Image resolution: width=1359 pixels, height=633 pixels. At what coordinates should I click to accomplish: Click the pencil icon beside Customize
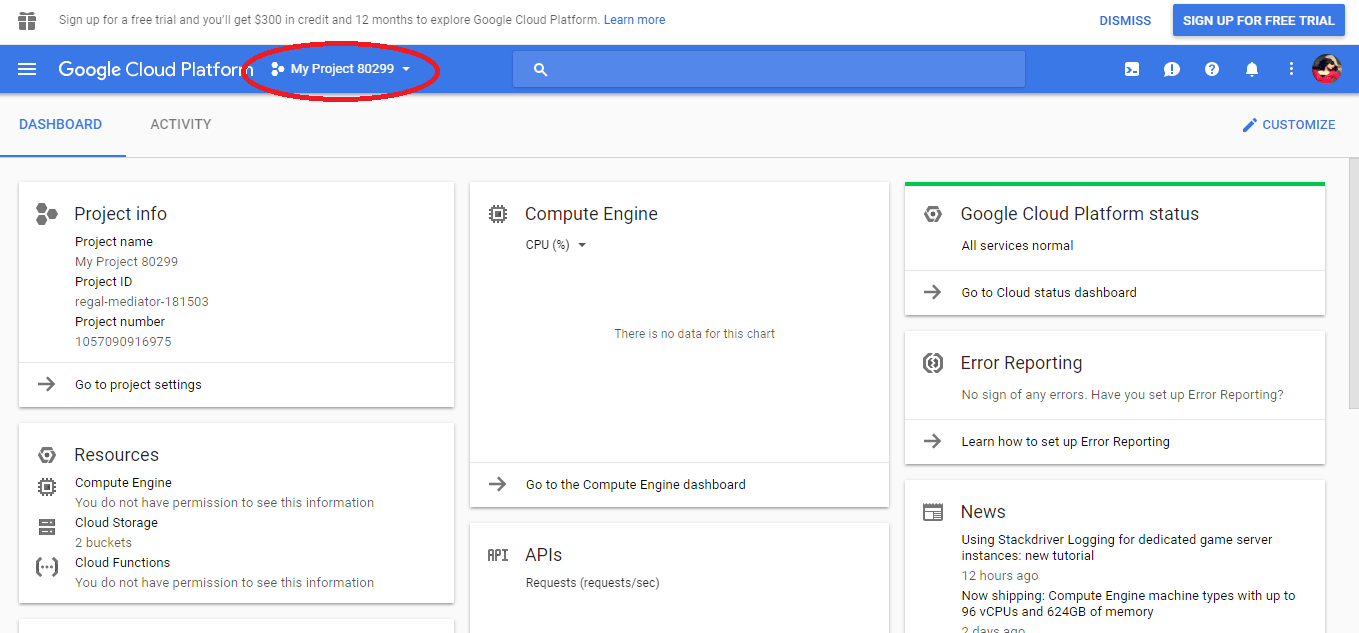[1249, 125]
